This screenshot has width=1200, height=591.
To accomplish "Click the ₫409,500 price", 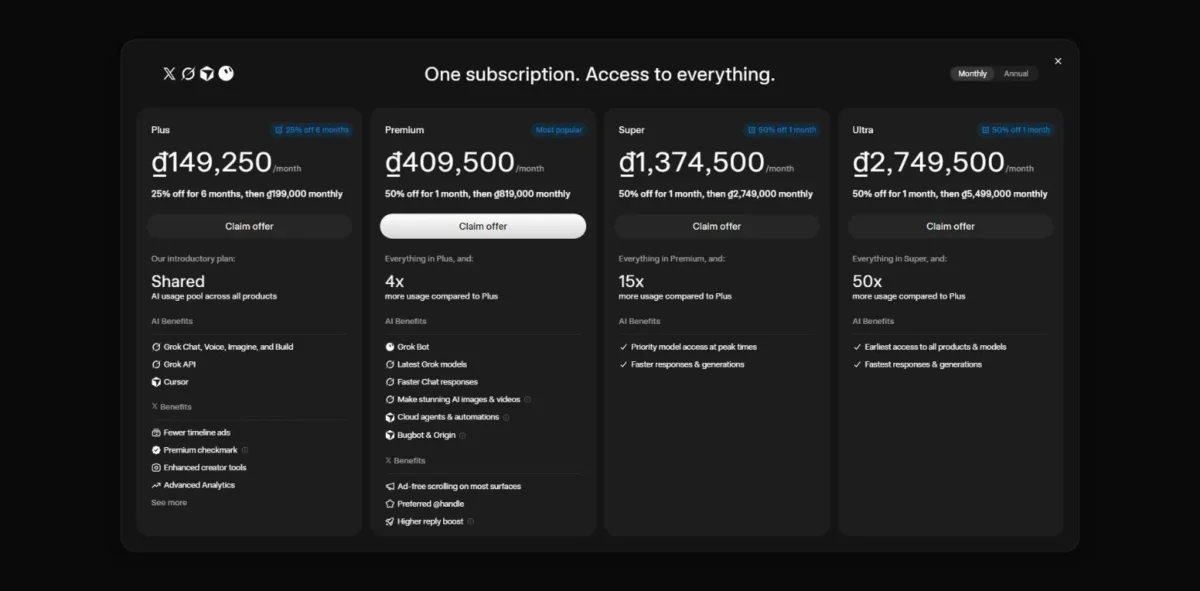I will 450,162.
